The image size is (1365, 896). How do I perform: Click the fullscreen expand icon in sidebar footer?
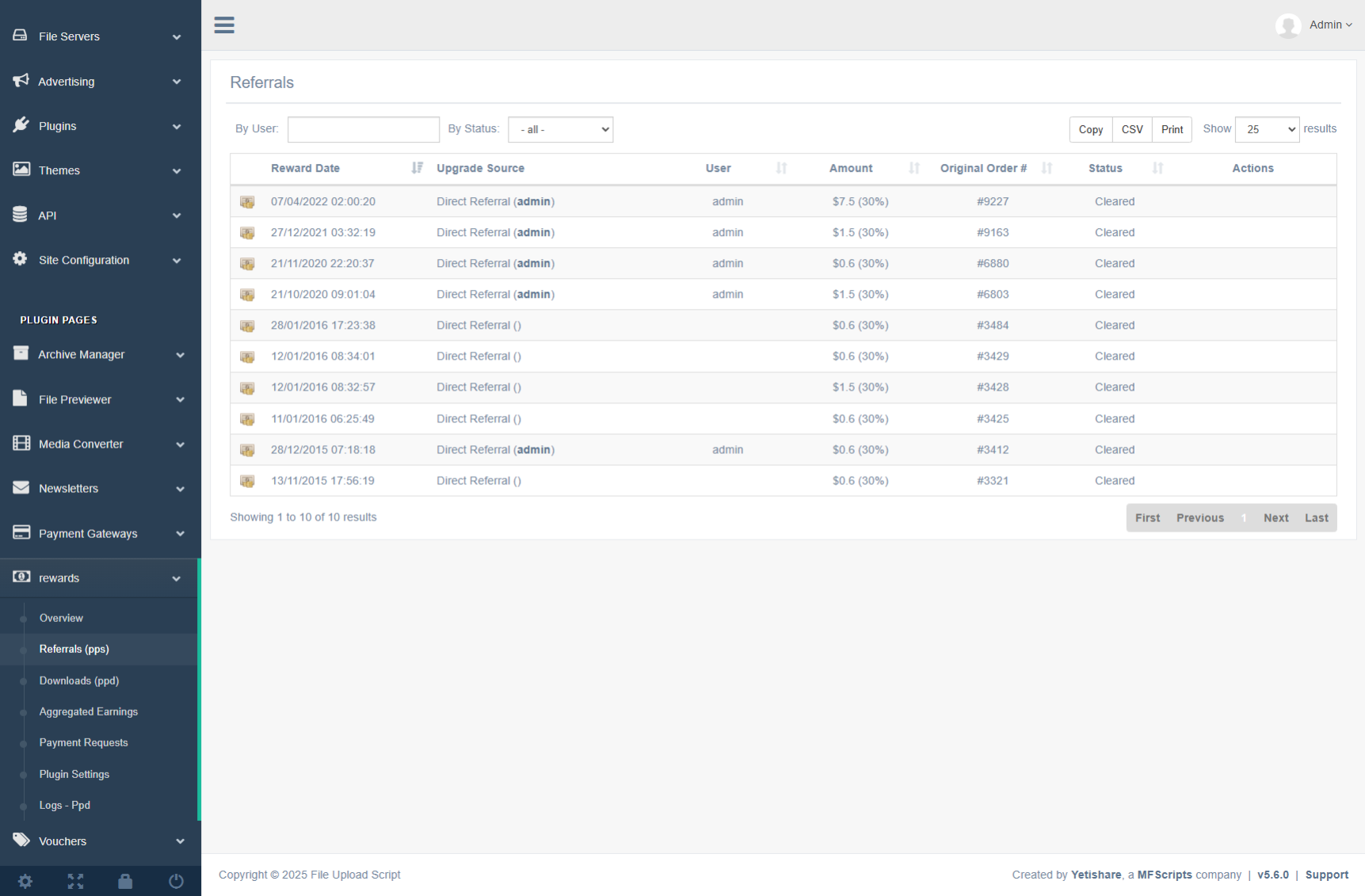click(x=75, y=881)
